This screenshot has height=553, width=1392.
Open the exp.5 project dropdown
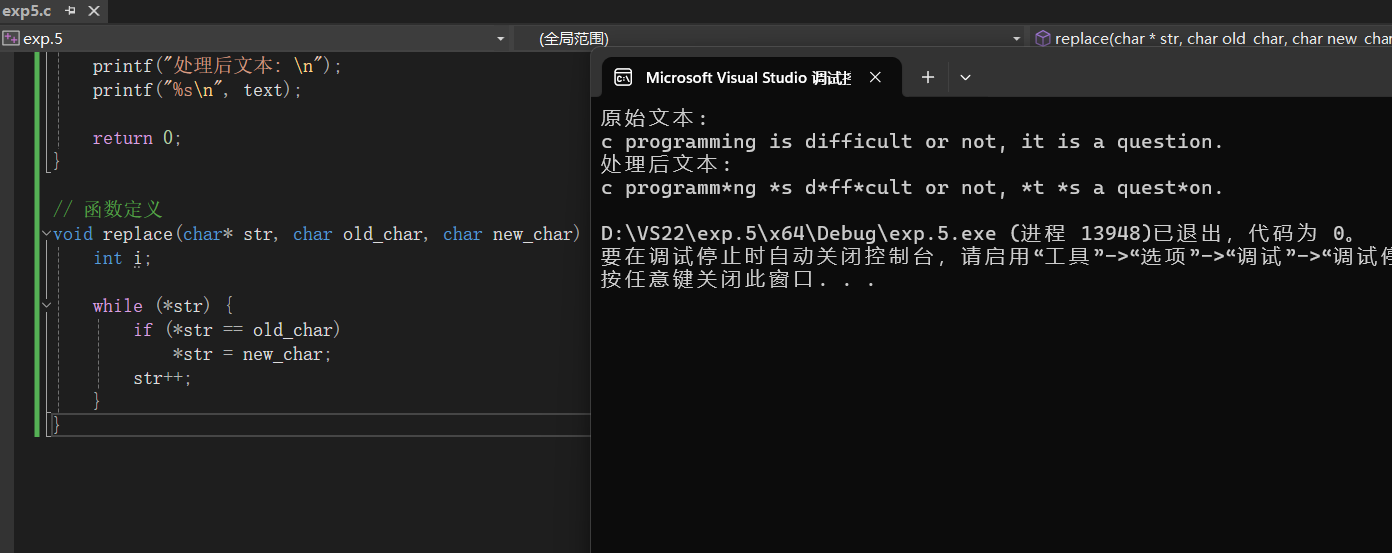coord(500,38)
